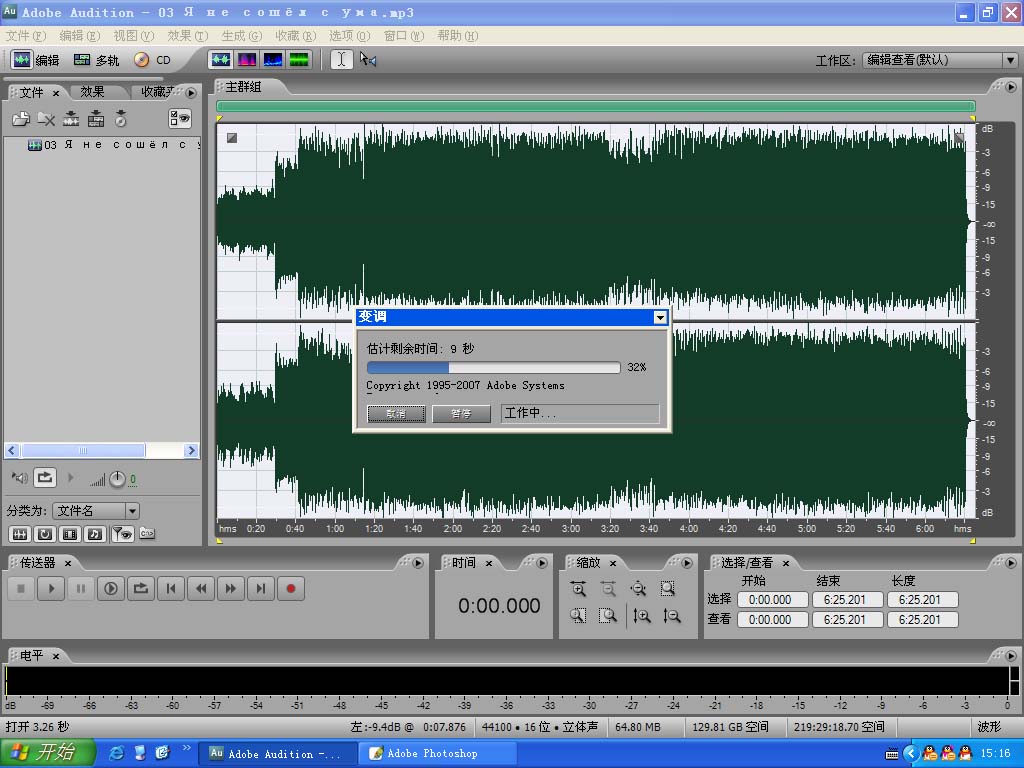Viewport: 1024px width, 768px height.
Task: Switch to the 编辑 (Edit) view
Action: 36,60
